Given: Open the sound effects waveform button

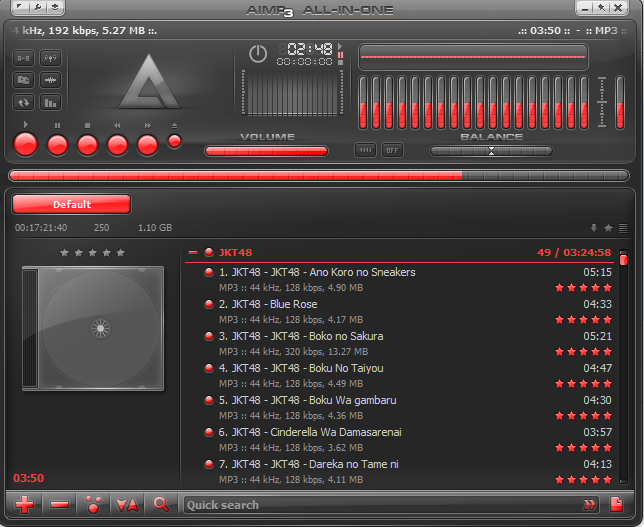Looking at the screenshot, I should point(50,80).
